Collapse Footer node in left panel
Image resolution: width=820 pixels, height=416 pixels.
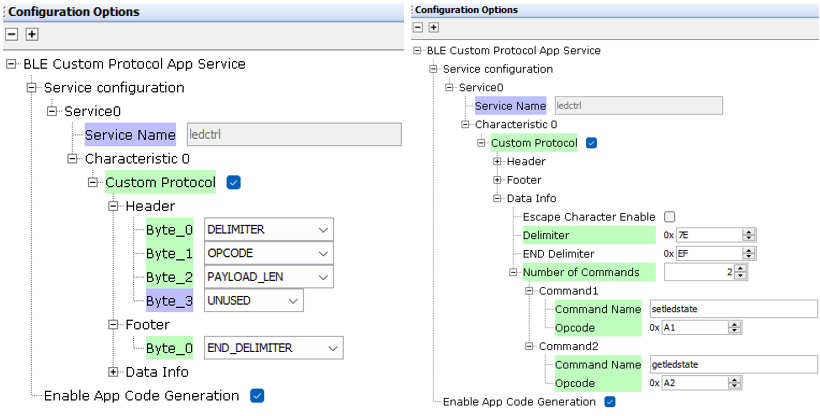113,325
